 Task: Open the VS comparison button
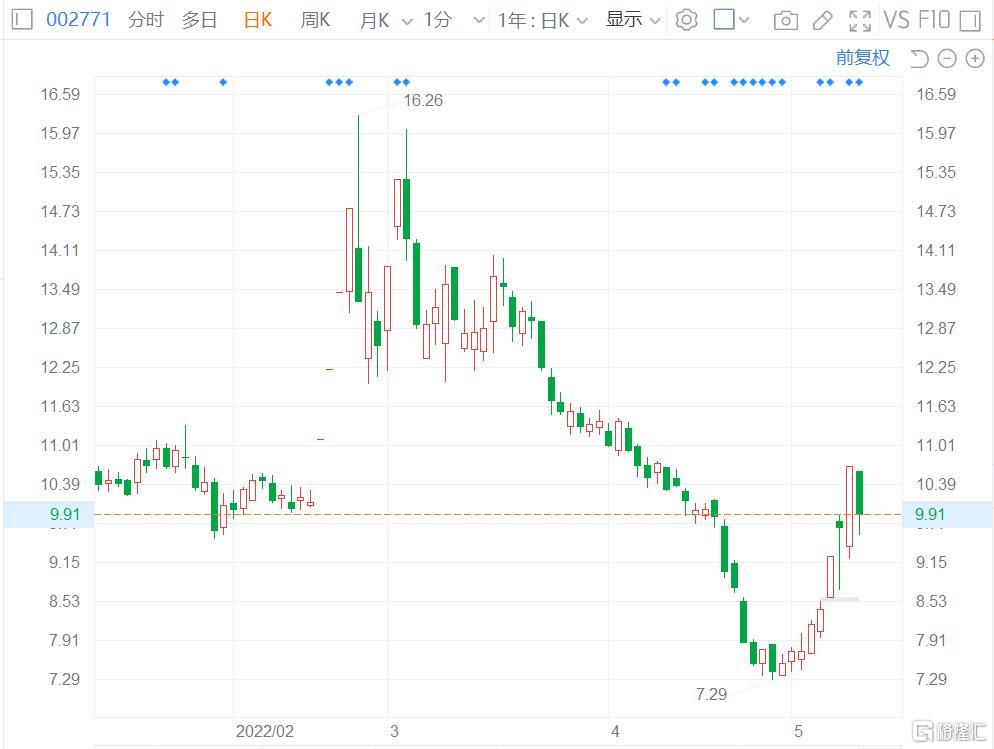(x=896, y=20)
